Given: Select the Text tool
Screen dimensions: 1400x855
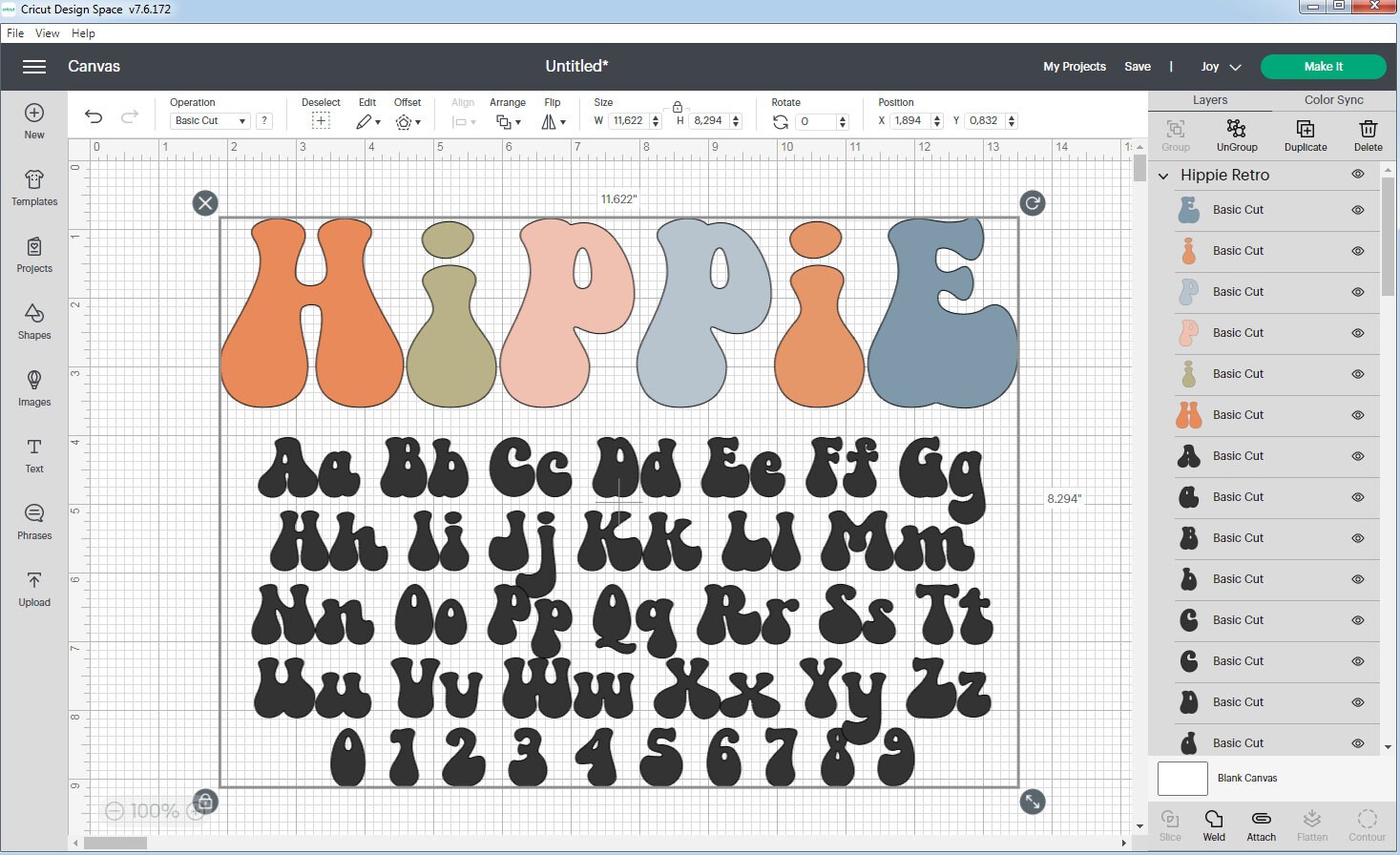Looking at the screenshot, I should [x=33, y=455].
